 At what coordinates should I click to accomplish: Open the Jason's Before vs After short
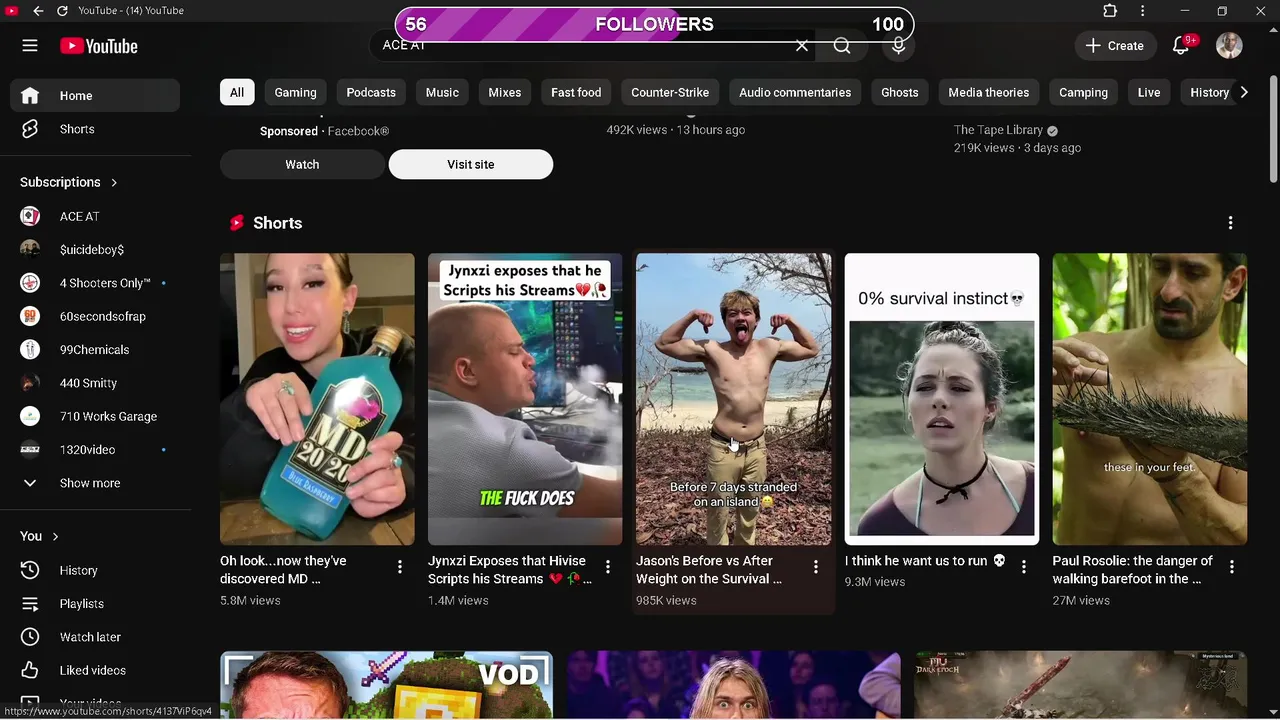point(733,399)
